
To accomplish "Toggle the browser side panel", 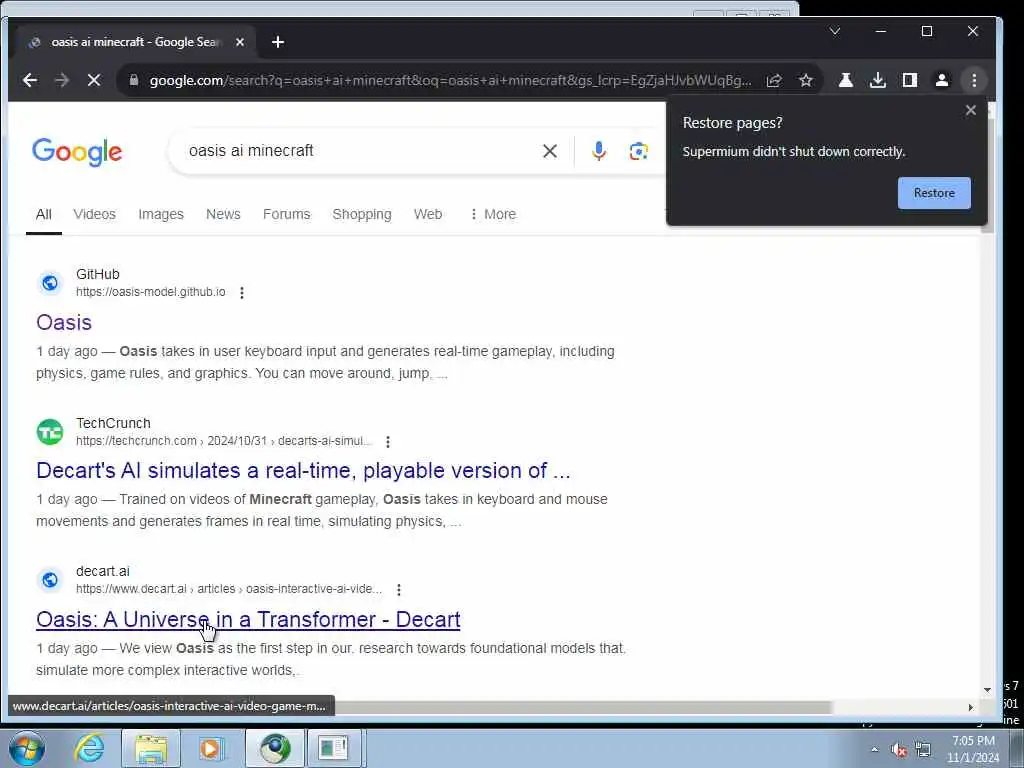I will (x=910, y=80).
